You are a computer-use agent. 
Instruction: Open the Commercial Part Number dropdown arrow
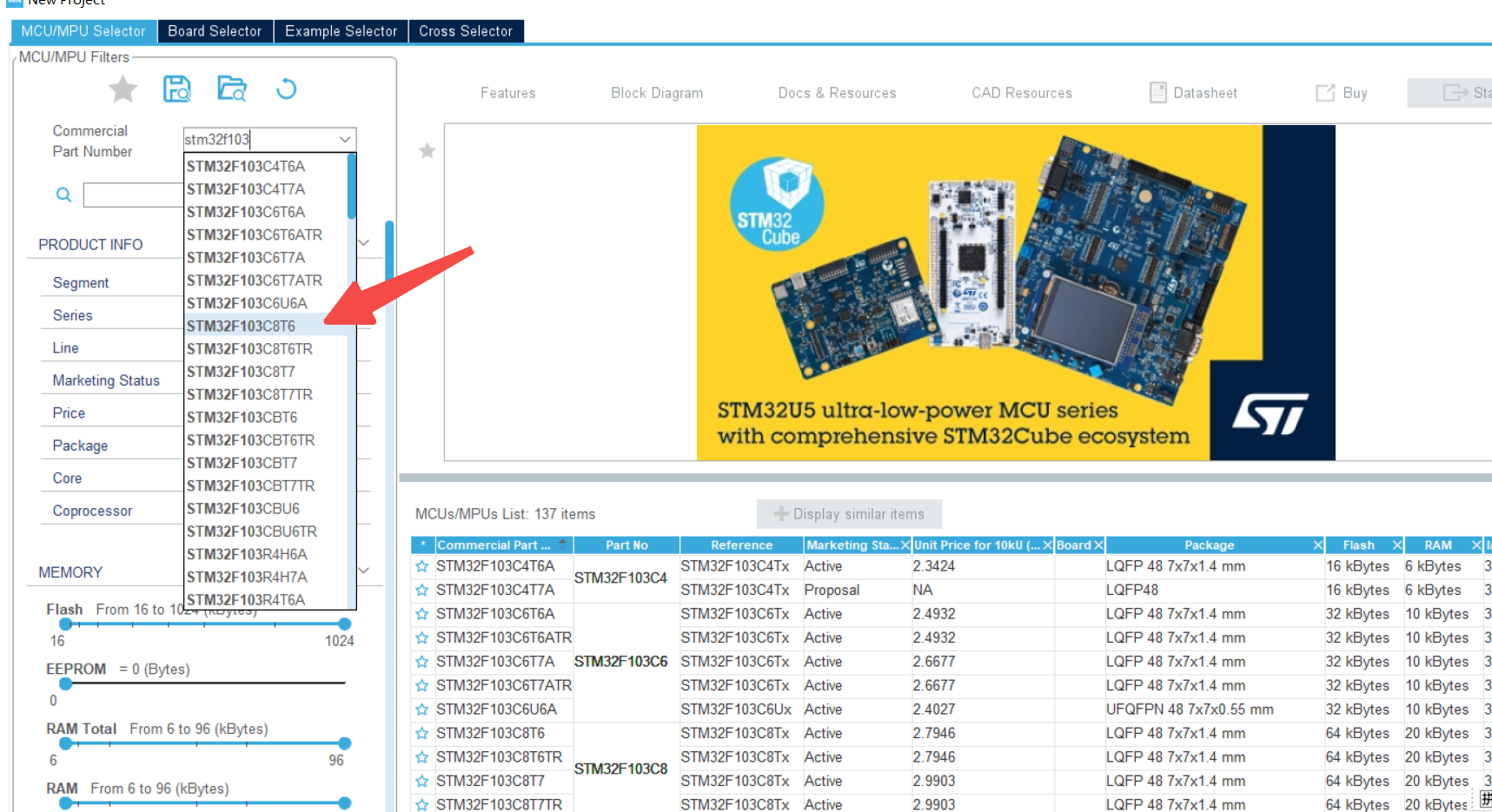(345, 139)
